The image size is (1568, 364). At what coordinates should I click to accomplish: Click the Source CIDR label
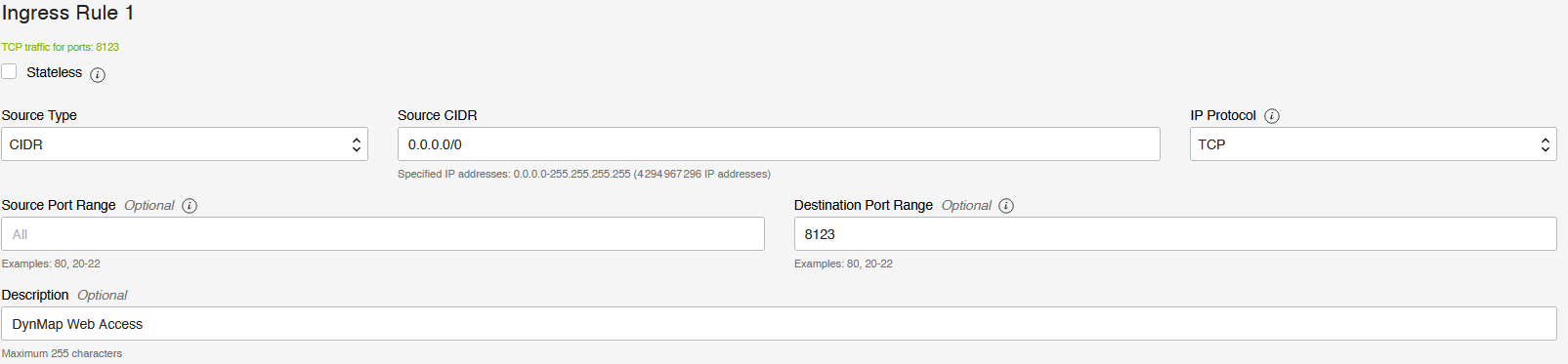[438, 115]
